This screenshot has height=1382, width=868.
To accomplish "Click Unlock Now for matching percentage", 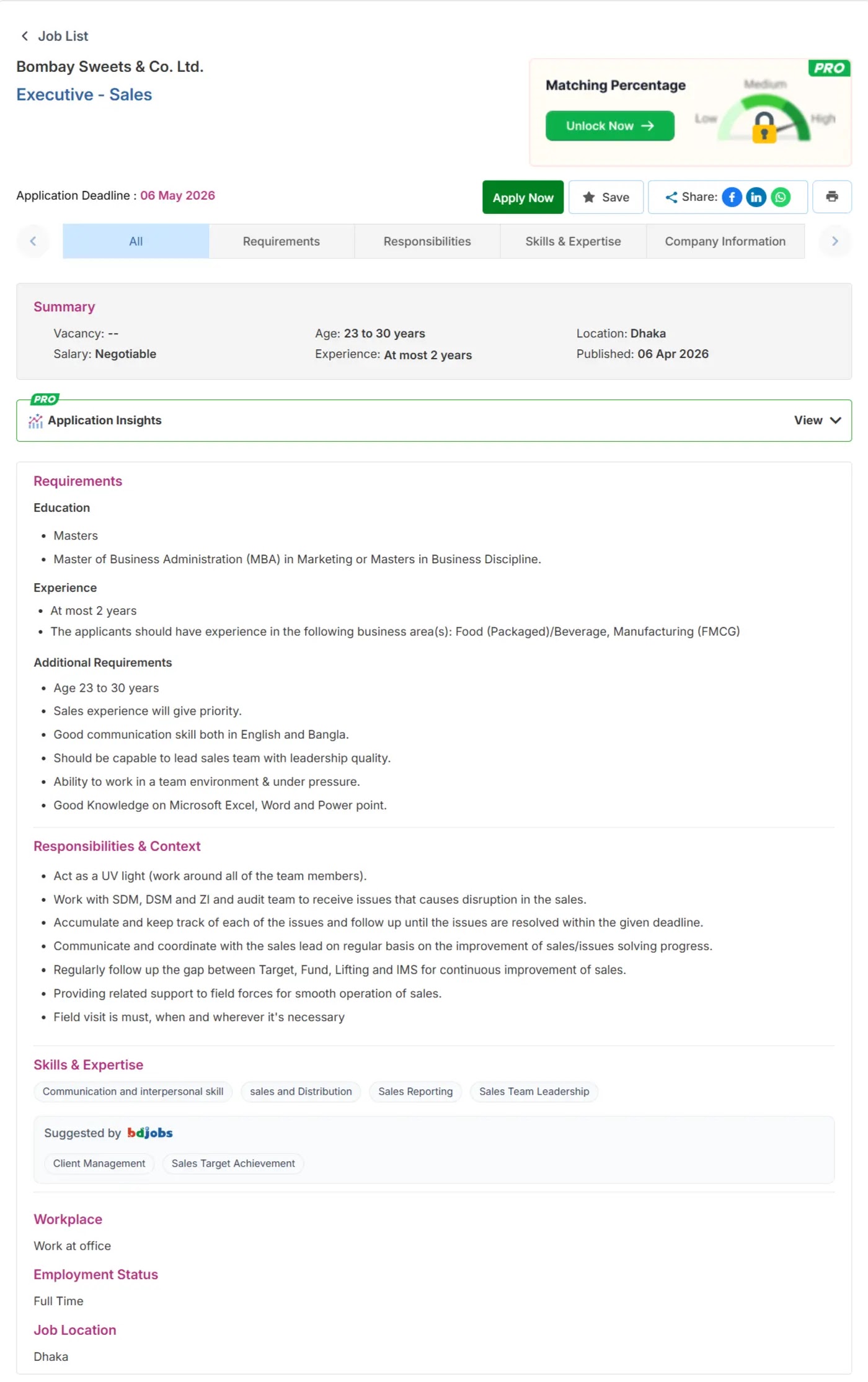I will pyautogui.click(x=609, y=126).
